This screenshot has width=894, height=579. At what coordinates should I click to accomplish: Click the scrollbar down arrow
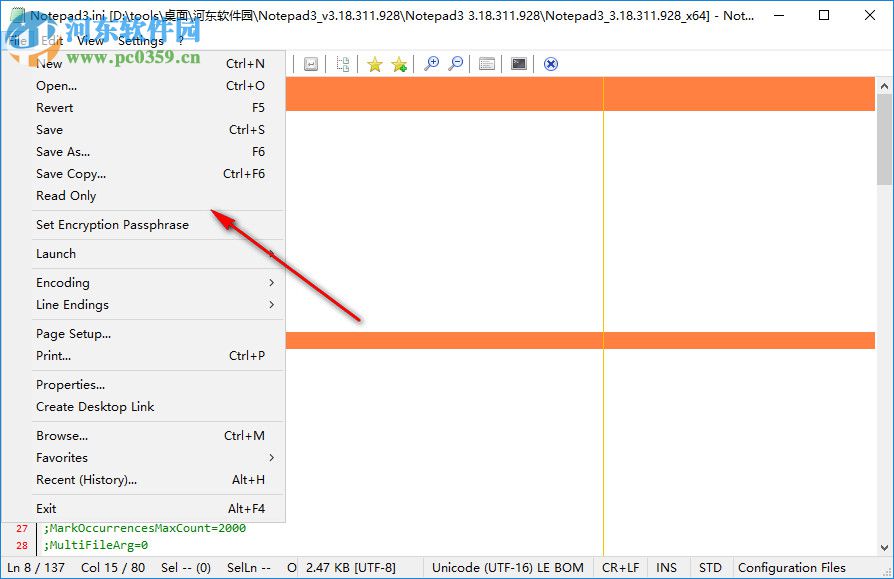click(884, 548)
